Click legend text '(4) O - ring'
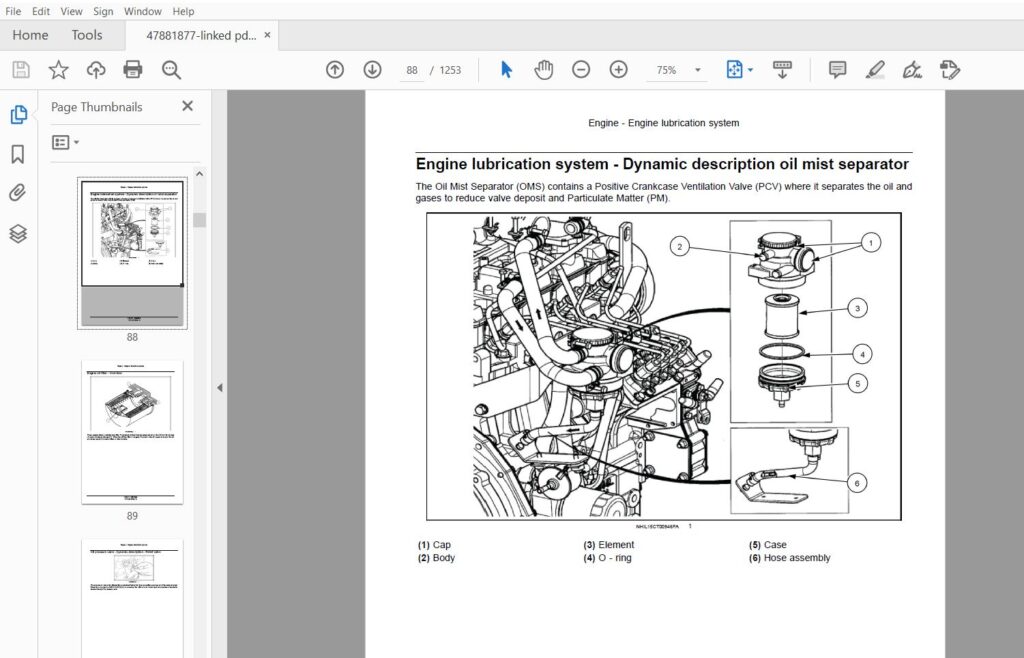The image size is (1024, 658). [x=607, y=557]
